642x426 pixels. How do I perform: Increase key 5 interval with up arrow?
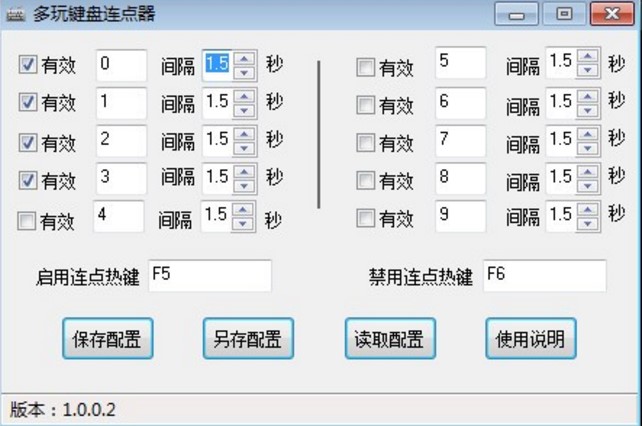pyautogui.click(x=588, y=56)
